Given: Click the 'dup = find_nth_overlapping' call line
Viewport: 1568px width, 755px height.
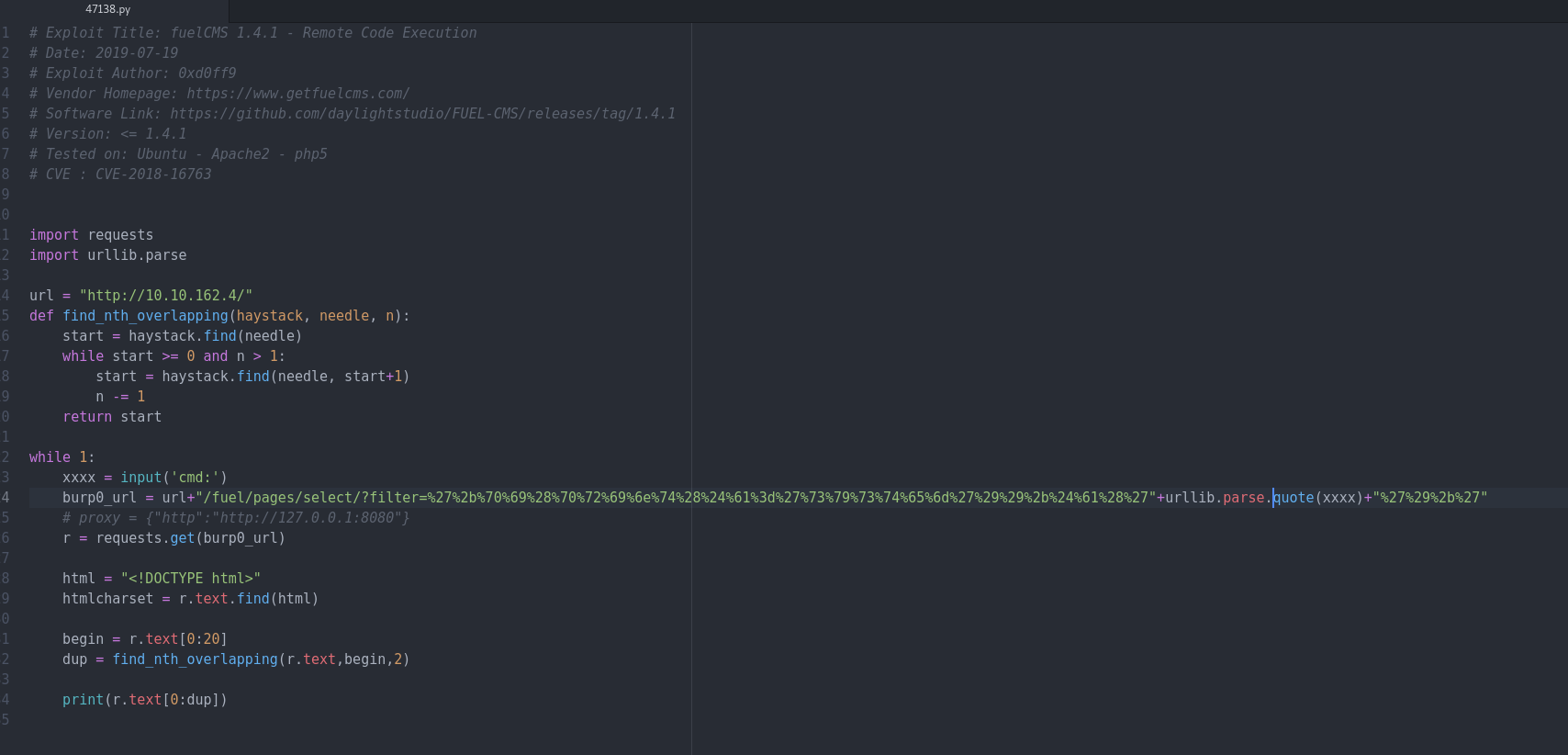Looking at the screenshot, I should click(236, 659).
